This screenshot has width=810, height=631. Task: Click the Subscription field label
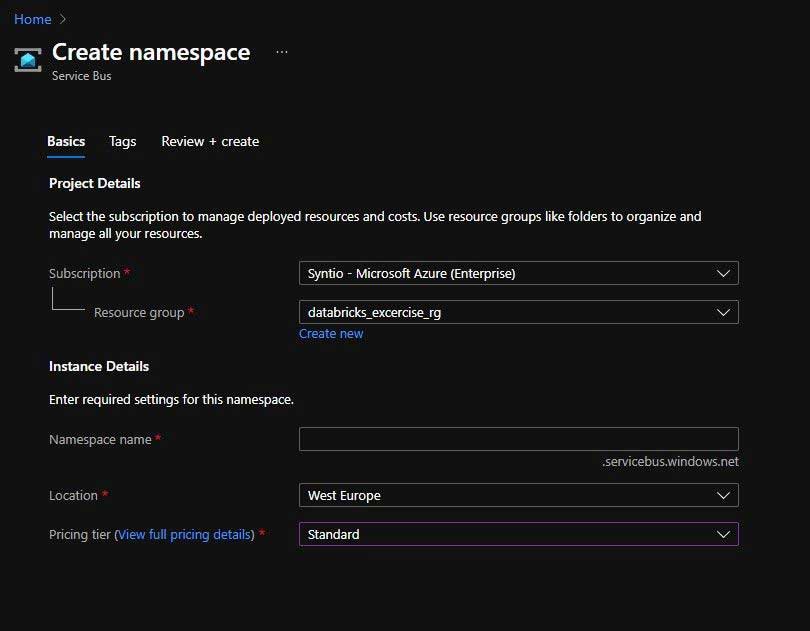(85, 273)
